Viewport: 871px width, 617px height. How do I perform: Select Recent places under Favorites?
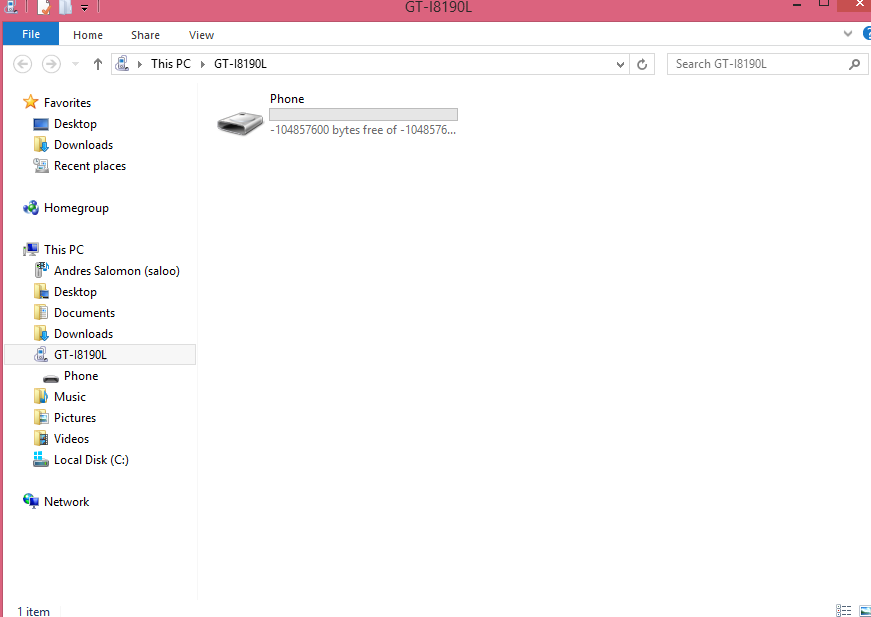(x=89, y=166)
